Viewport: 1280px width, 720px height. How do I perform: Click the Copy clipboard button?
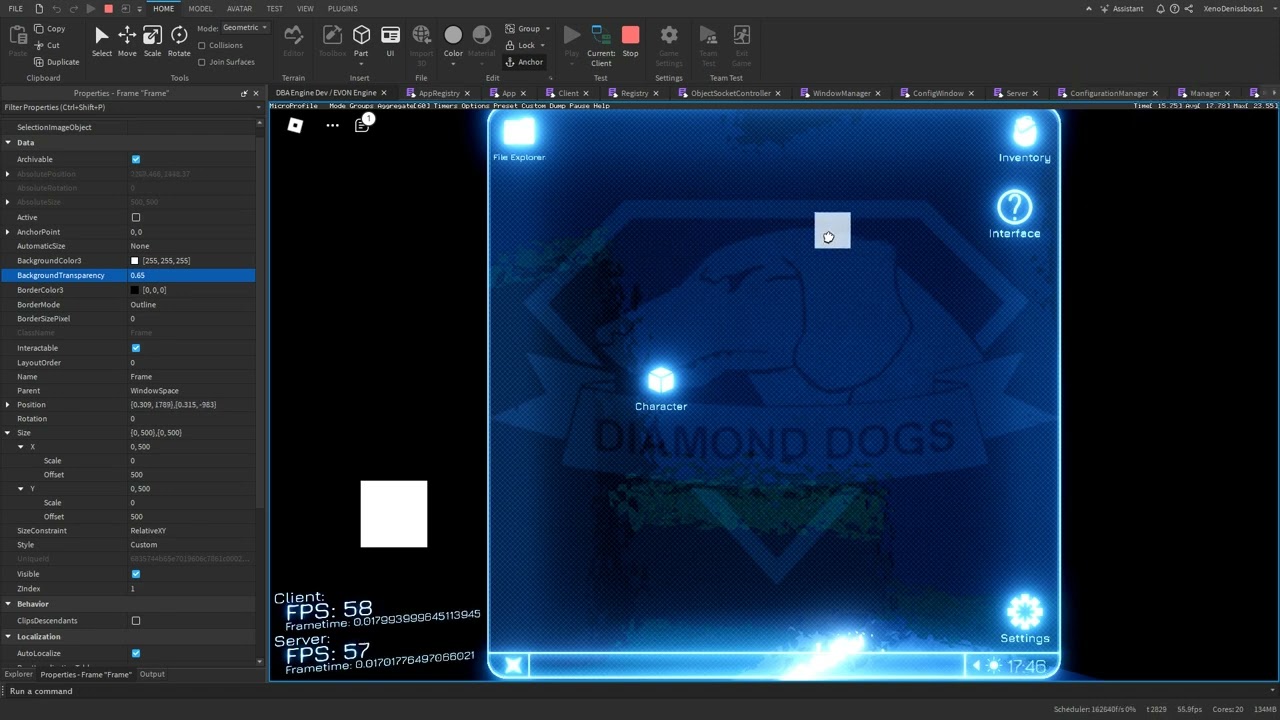click(48, 29)
